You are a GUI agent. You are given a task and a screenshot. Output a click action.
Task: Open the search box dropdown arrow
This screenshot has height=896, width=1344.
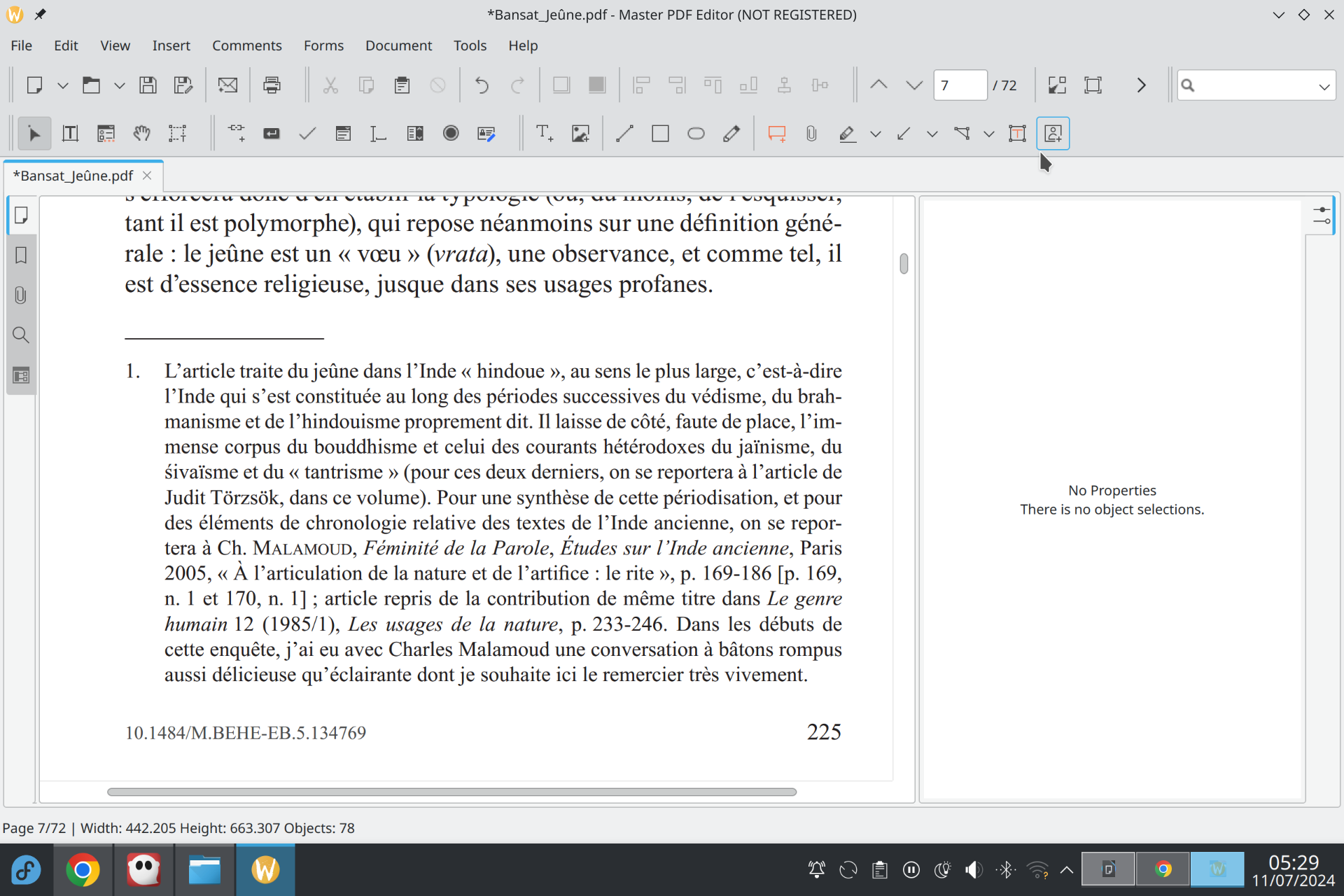1324,86
